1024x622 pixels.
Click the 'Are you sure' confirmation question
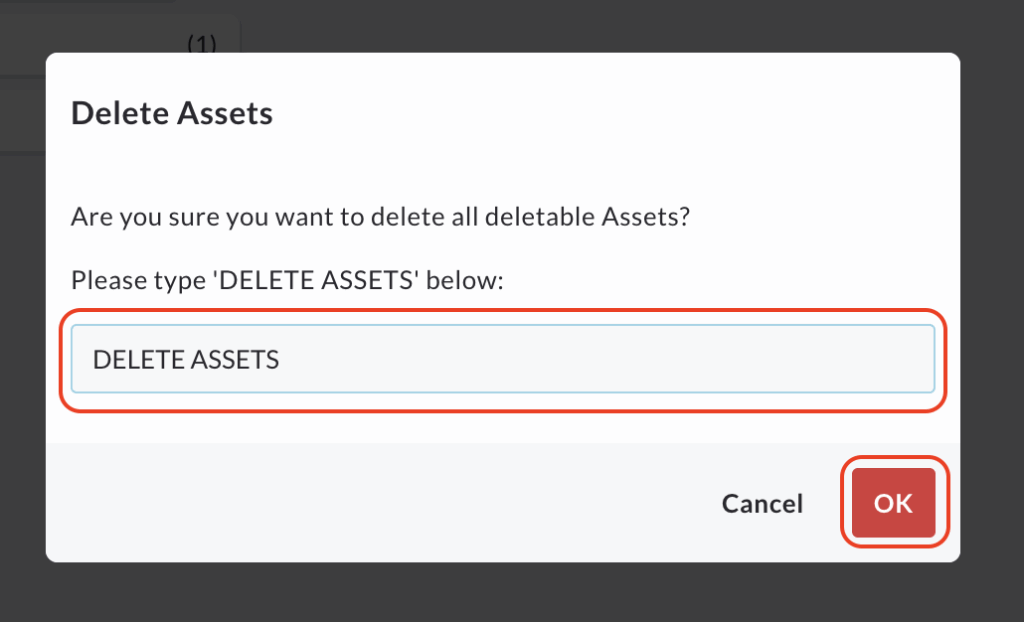(x=380, y=217)
